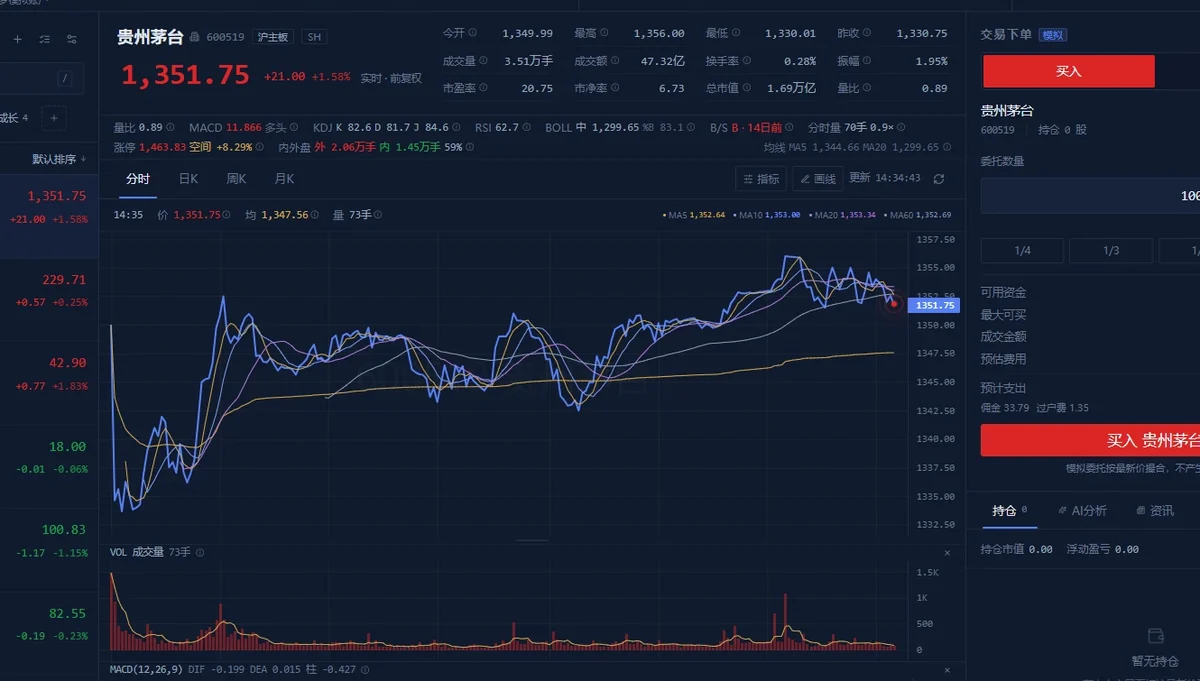Image resolution: width=1200 pixels, height=681 pixels.
Task: Open the watchlist batch-edit checklist icon
Action: pos(44,39)
